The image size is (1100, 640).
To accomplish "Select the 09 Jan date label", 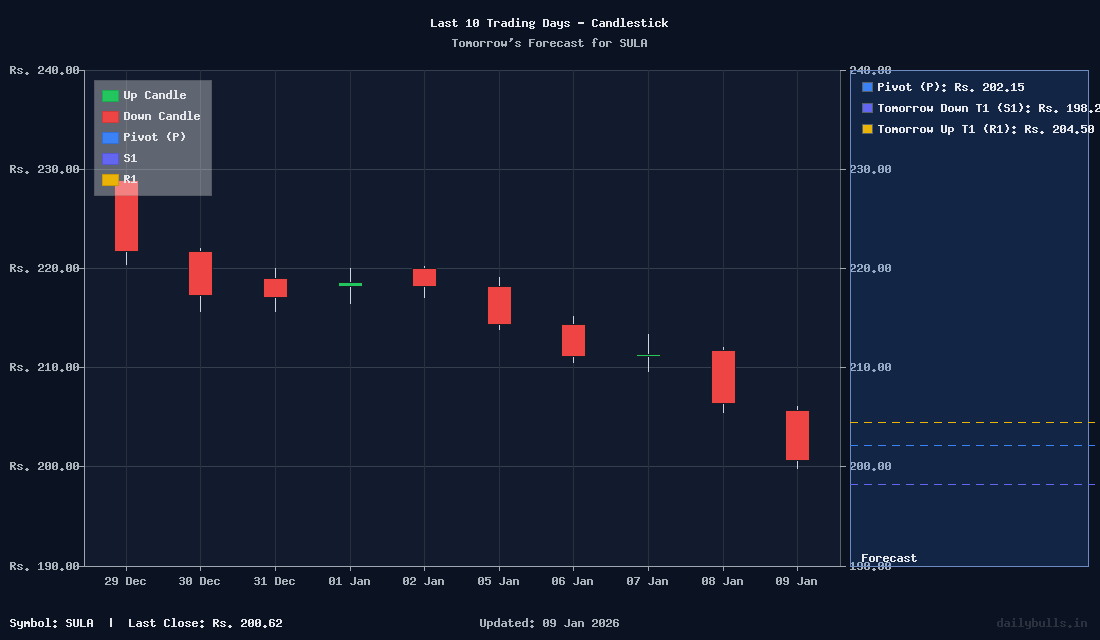I will pos(797,581).
